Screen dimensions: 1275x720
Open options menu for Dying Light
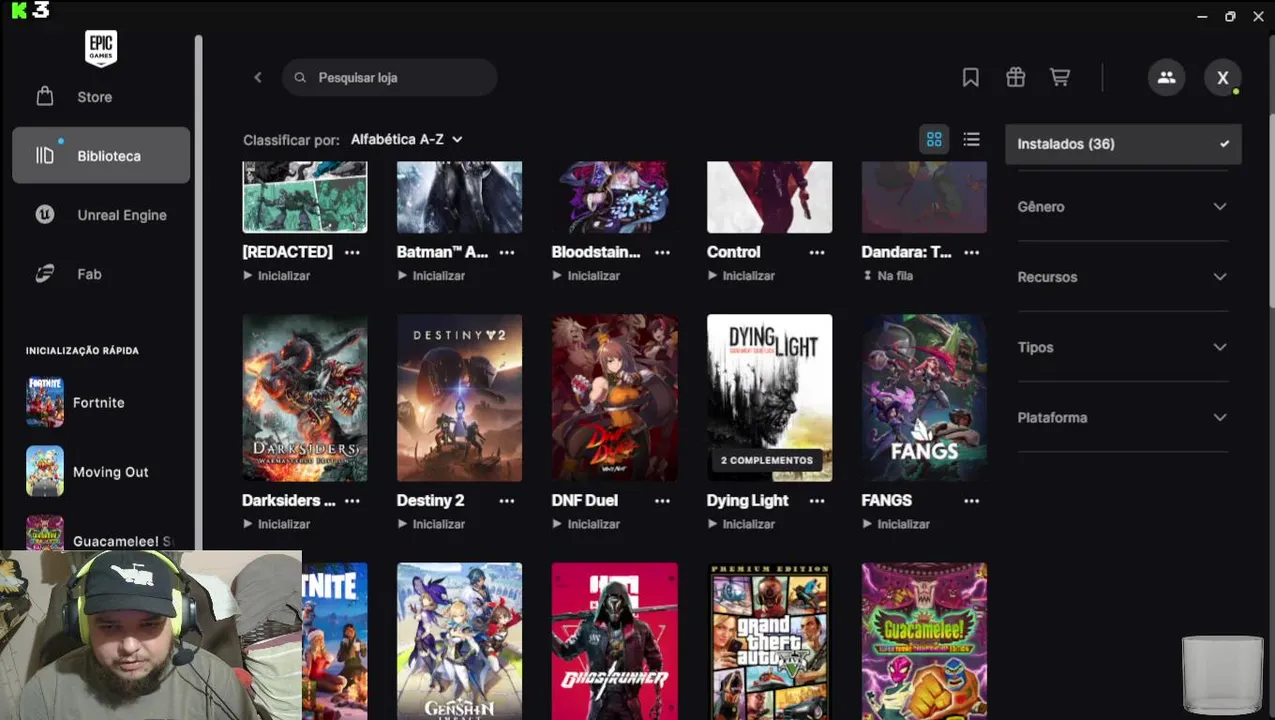[817, 500]
